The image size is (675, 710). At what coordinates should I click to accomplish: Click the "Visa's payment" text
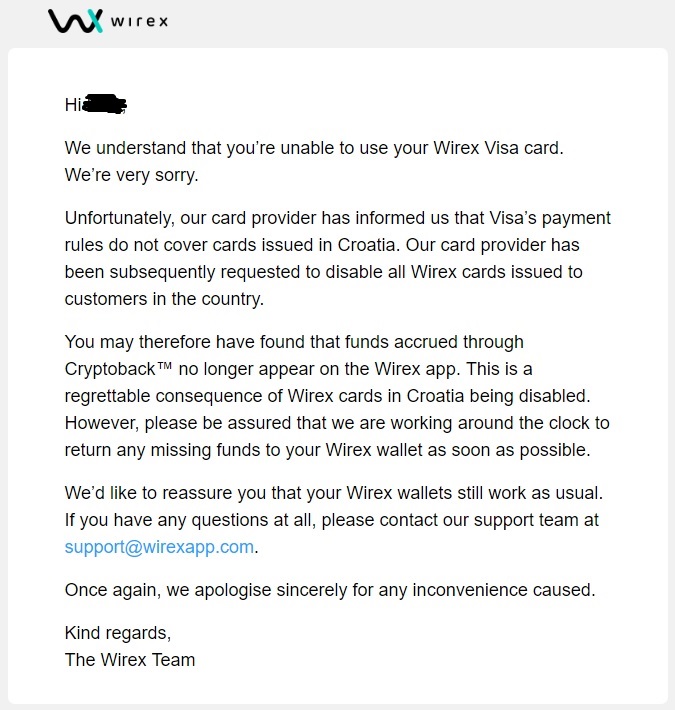coord(550,218)
